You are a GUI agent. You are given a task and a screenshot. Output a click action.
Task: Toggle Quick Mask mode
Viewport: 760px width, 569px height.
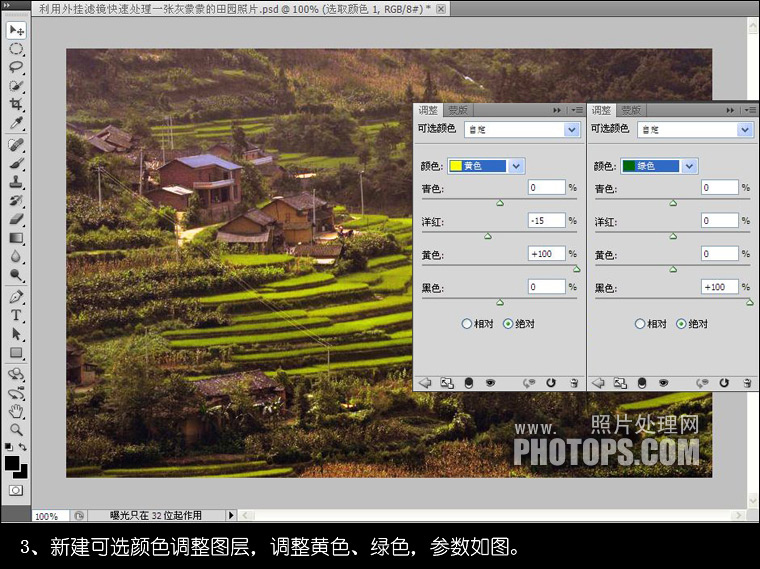click(x=16, y=490)
